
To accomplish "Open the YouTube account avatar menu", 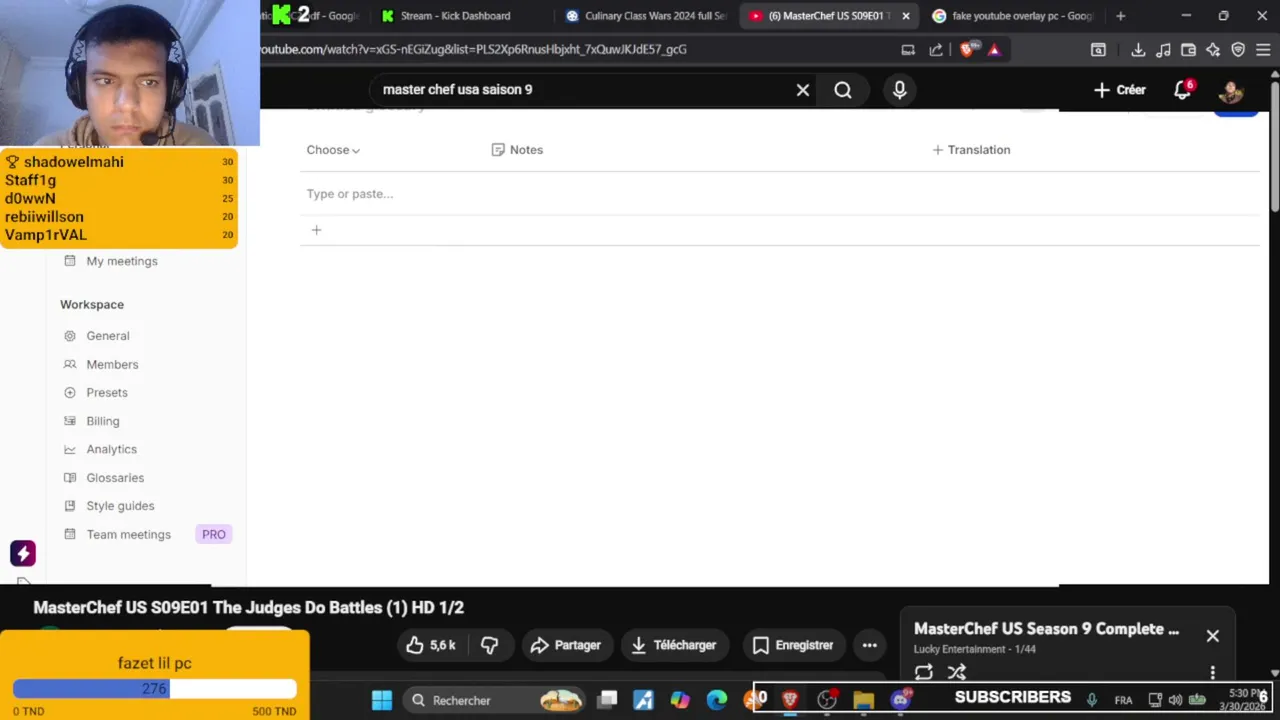I will [x=1231, y=90].
